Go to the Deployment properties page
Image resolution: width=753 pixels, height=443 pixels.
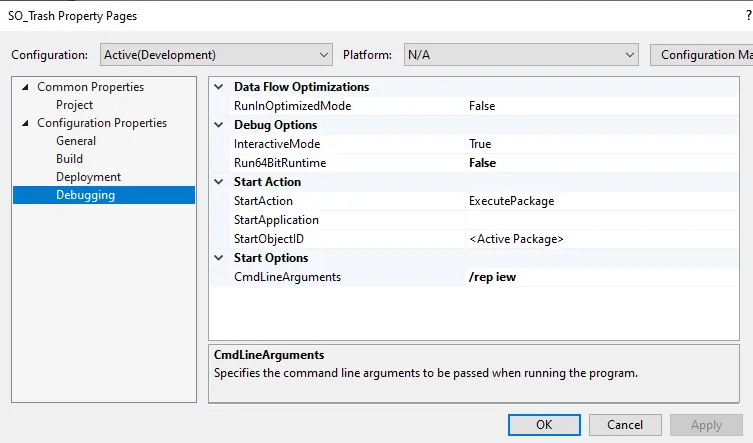click(x=88, y=177)
